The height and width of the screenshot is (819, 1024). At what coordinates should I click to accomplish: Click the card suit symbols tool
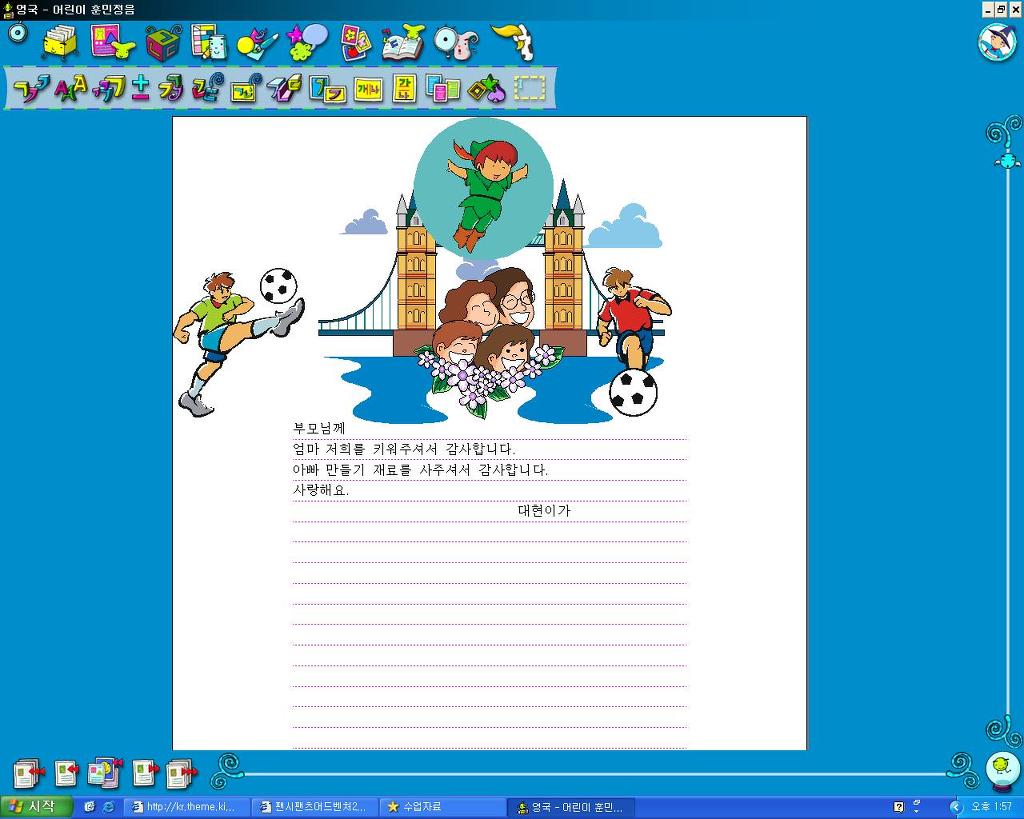tap(487, 89)
